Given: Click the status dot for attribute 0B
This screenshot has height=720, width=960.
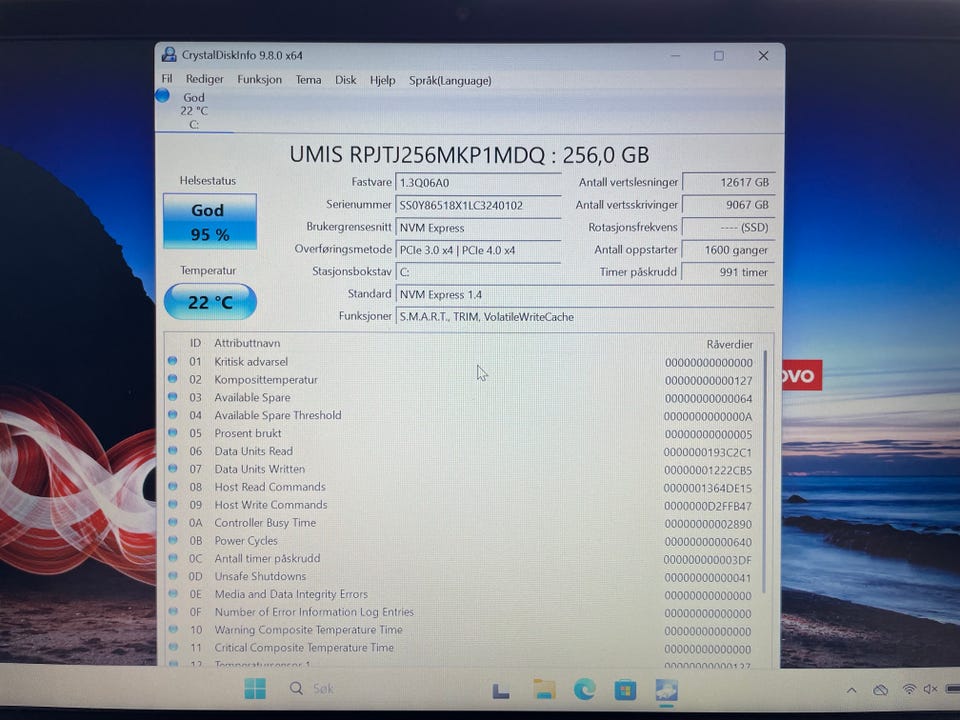Looking at the screenshot, I should pyautogui.click(x=173, y=540).
